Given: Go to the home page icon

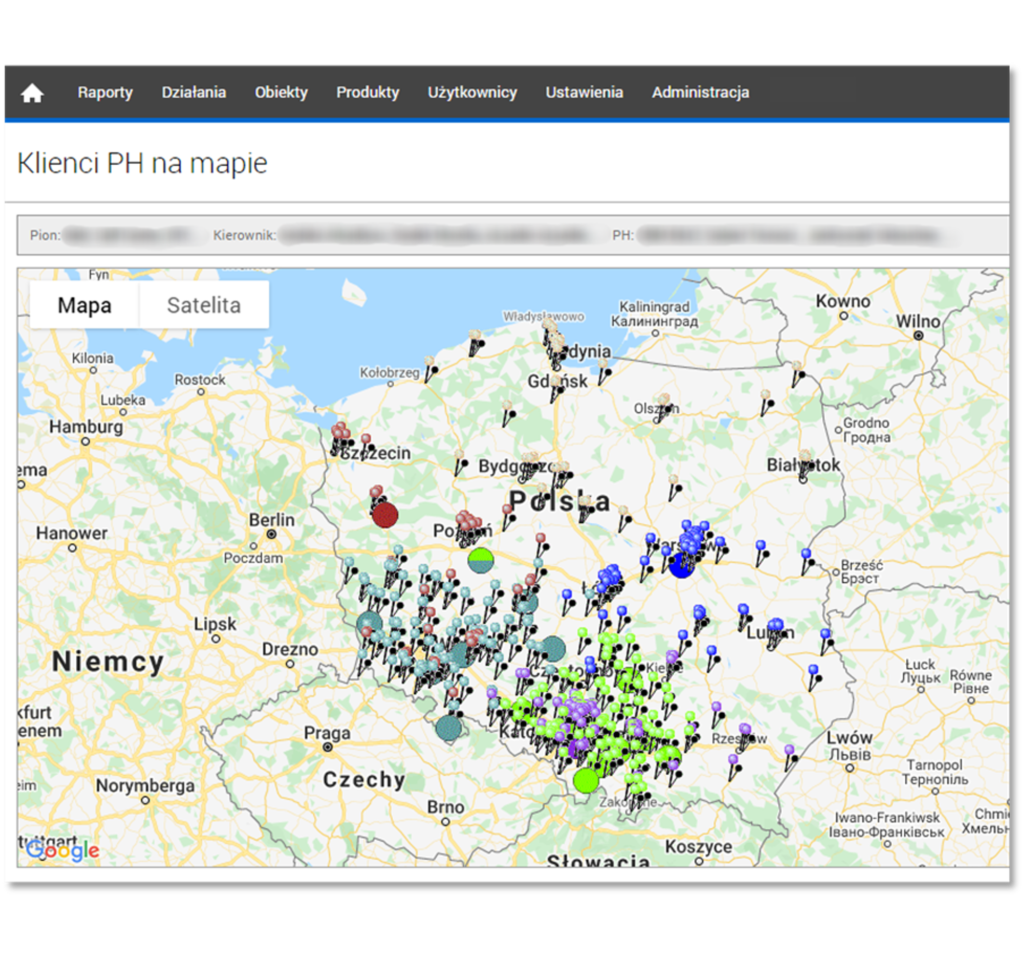Looking at the screenshot, I should tap(32, 93).
